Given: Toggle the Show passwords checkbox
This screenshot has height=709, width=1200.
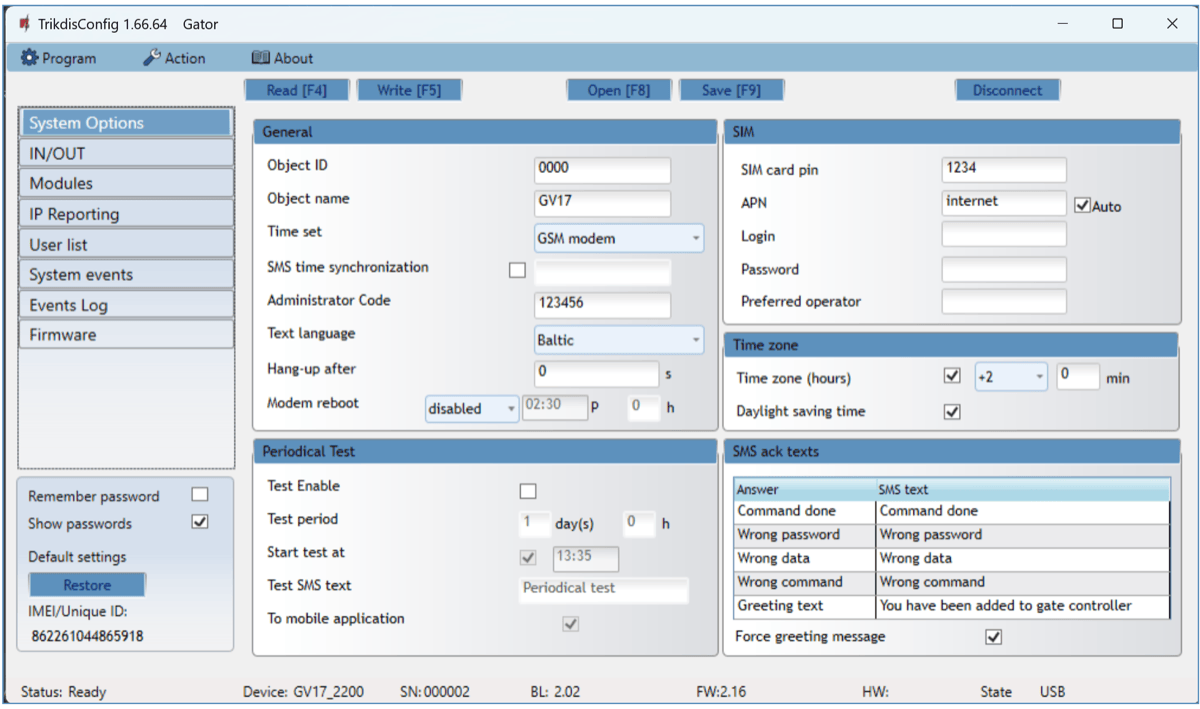Looking at the screenshot, I should [200, 522].
